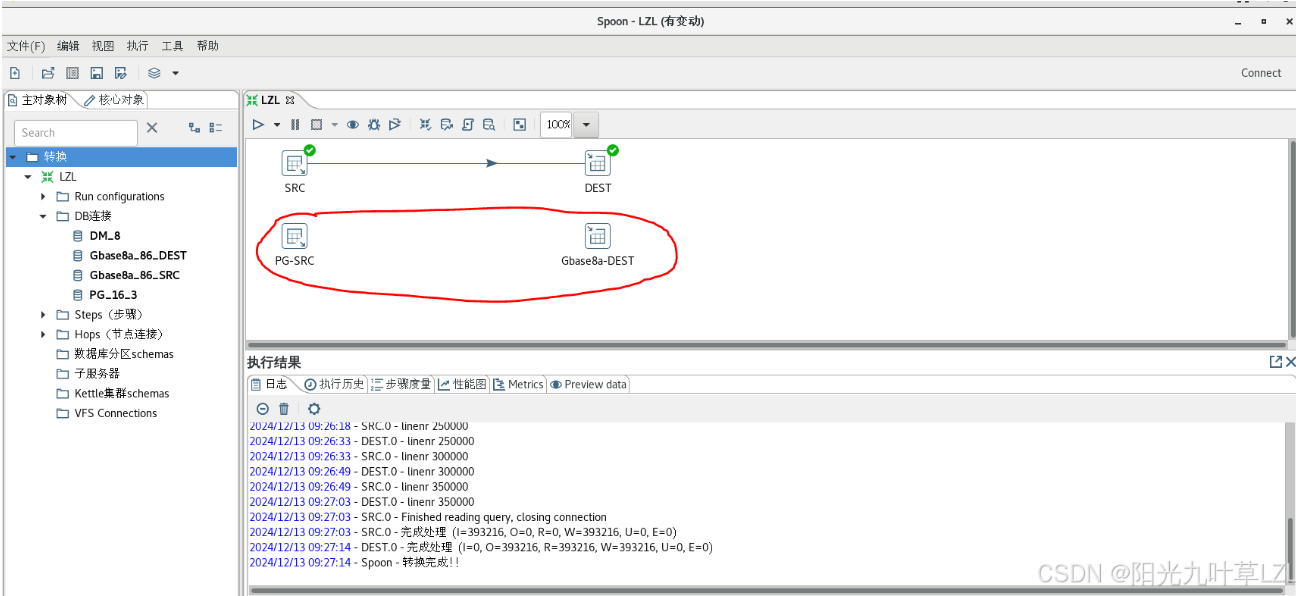Expand the Hops（节点连接）node

coord(43,334)
